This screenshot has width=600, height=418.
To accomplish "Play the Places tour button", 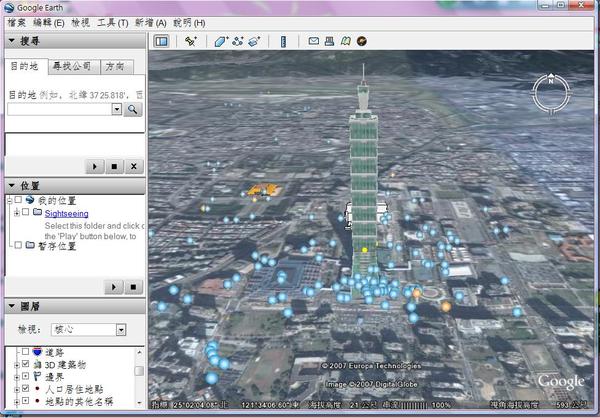I will coord(114,287).
